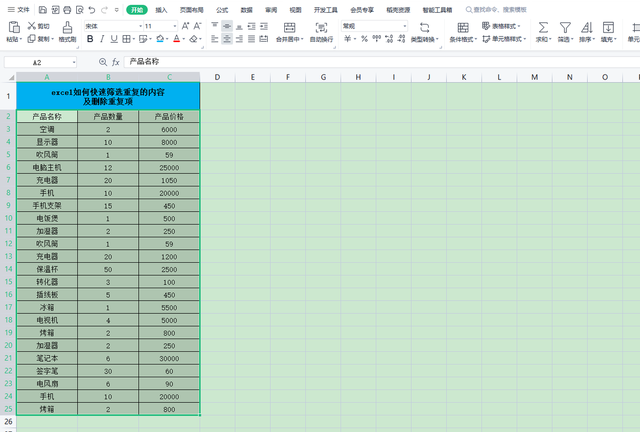Screen dimensions: 640x432
Task: Toggle middle vertical alignment
Action: tap(227, 26)
